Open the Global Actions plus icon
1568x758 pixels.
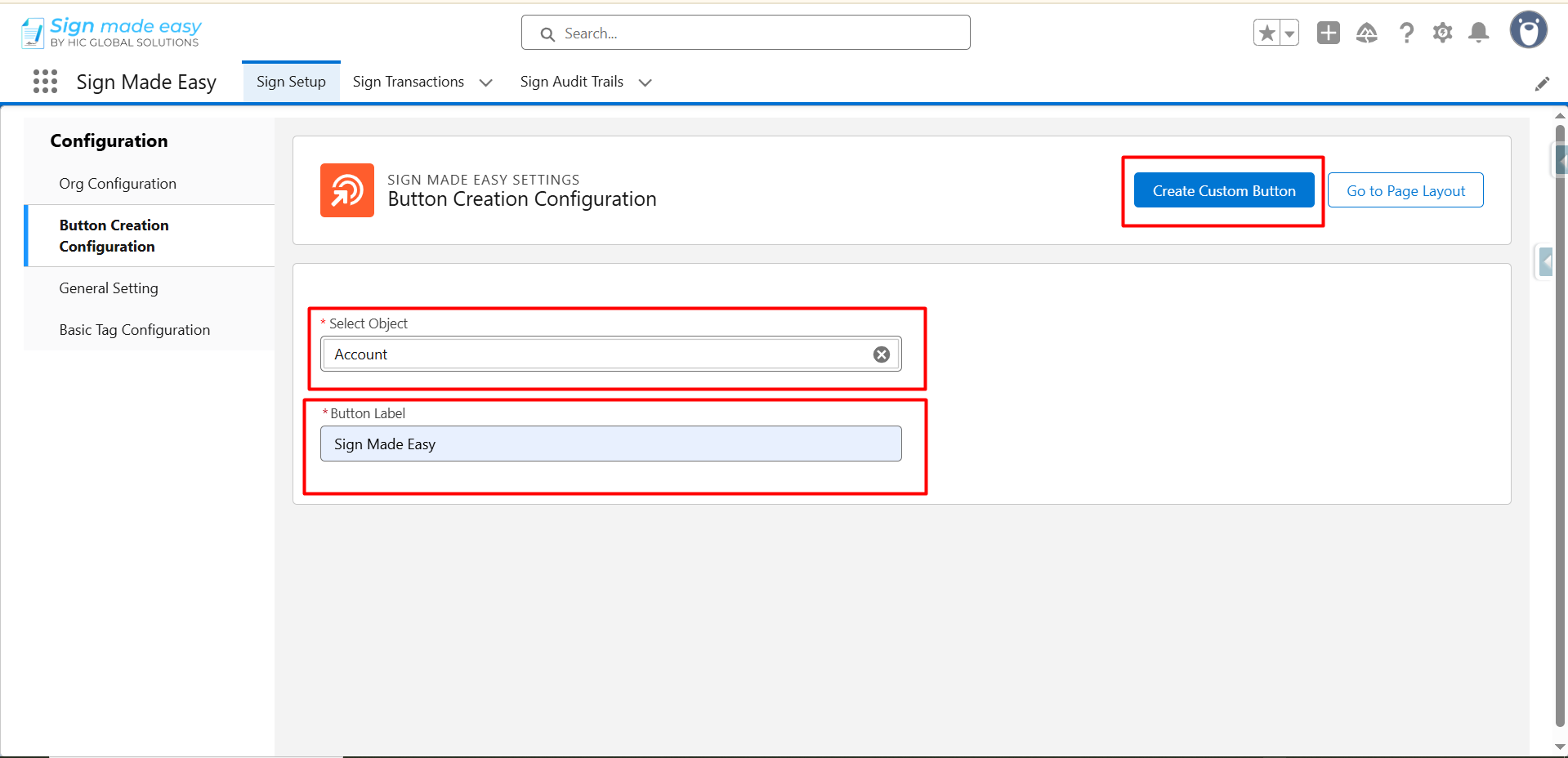click(x=1328, y=33)
